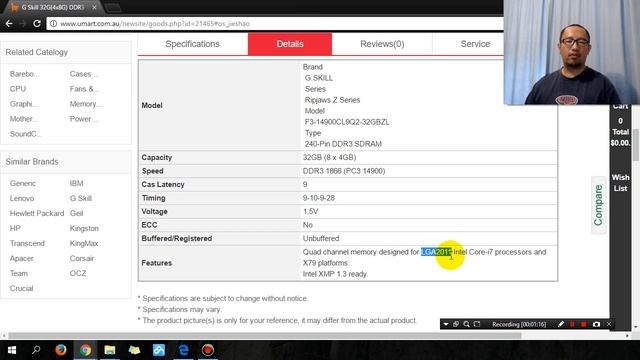This screenshot has height=360, width=640.
Task: Close the recorder toolbar
Action: (609, 324)
